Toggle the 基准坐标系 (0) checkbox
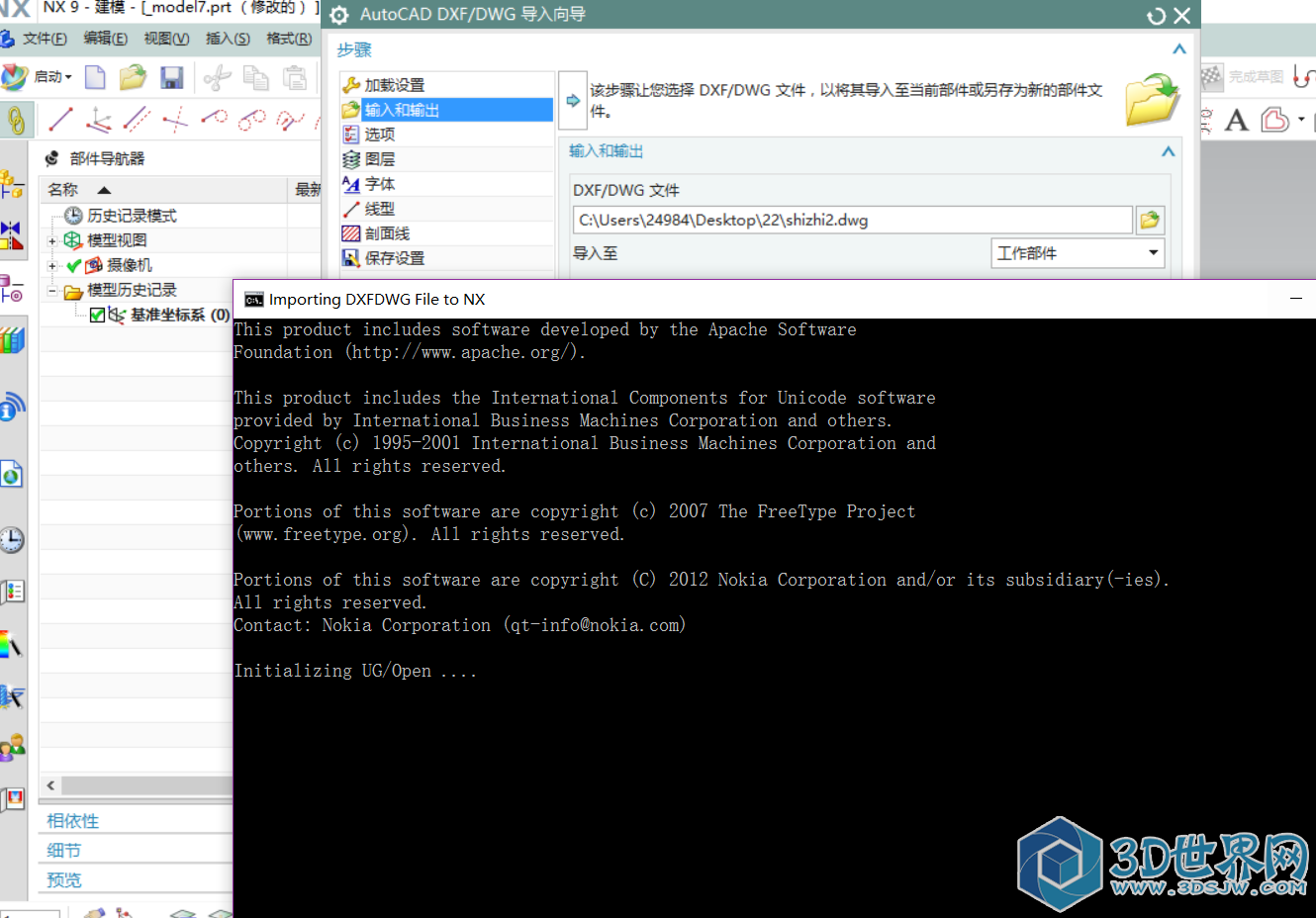Viewport: 1316px width, 918px height. pos(97,315)
